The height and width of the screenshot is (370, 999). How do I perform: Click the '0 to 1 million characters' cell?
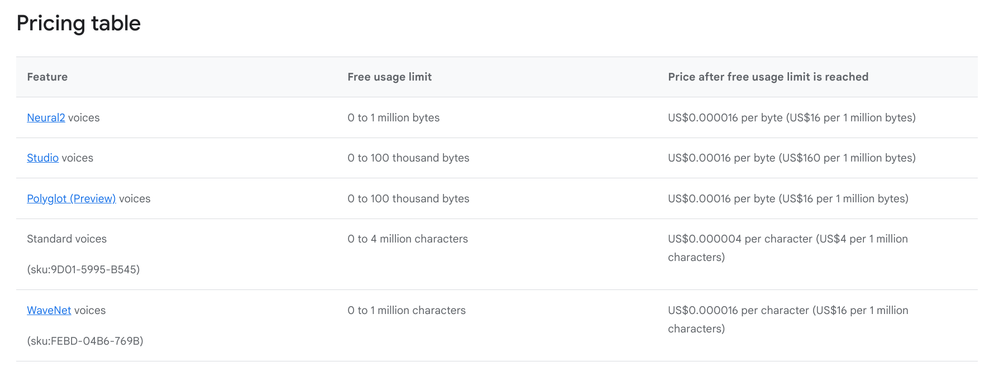(x=406, y=311)
